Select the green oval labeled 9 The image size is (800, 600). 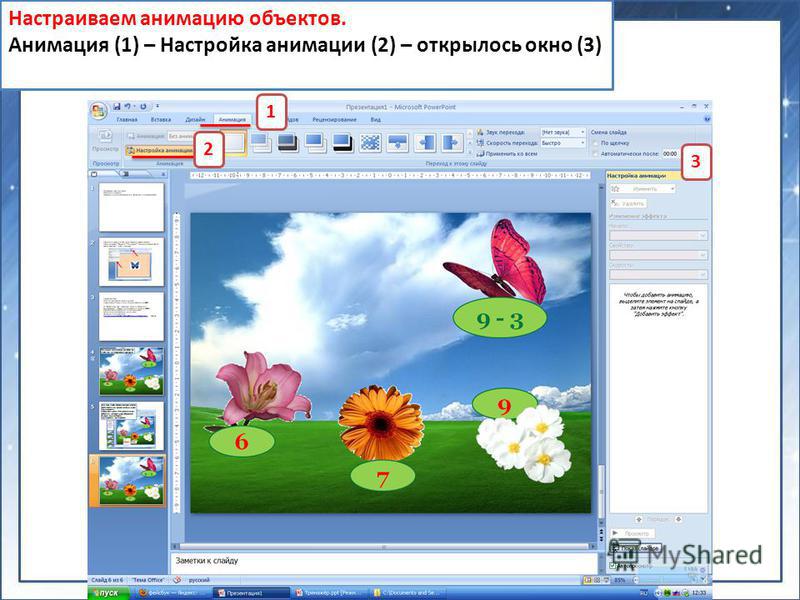pos(504,405)
